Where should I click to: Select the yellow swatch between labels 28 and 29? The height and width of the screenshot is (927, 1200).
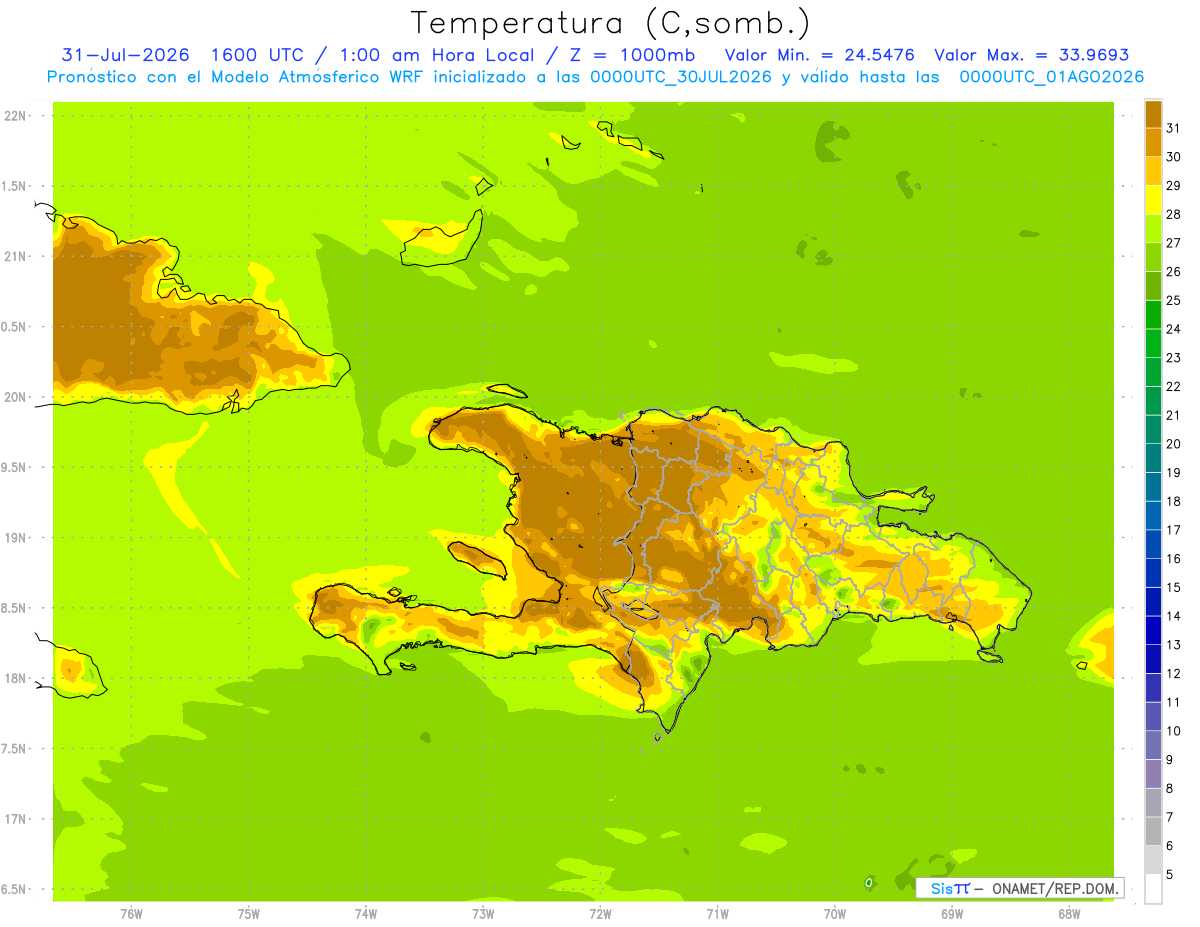point(1153,200)
